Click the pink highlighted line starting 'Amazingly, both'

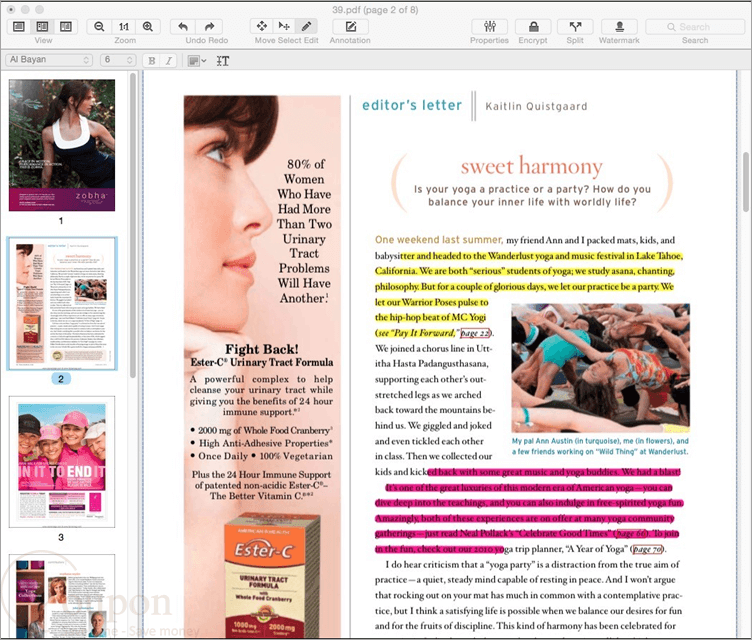tap(525, 519)
